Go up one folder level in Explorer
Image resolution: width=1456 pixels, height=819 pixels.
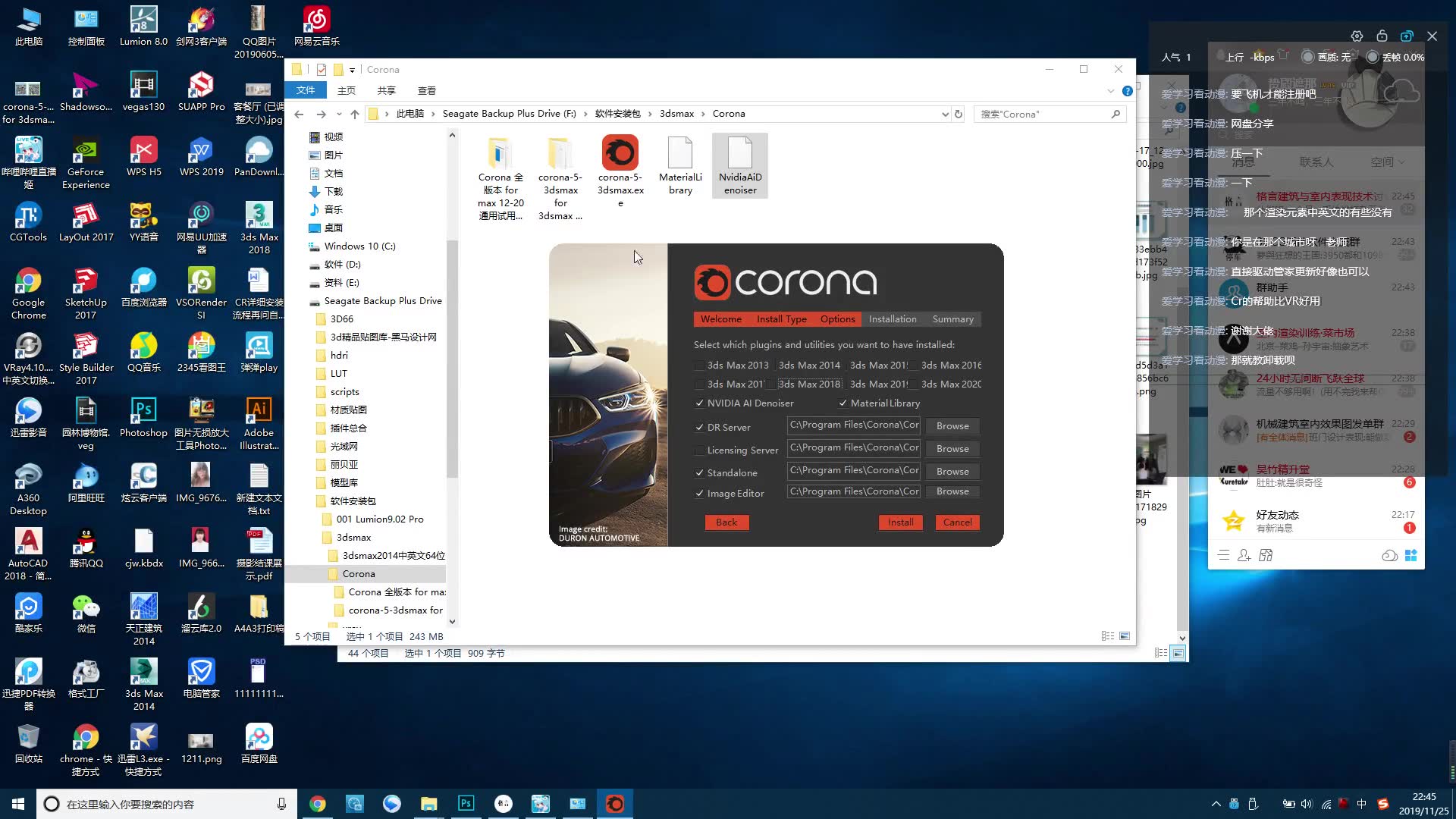[354, 114]
